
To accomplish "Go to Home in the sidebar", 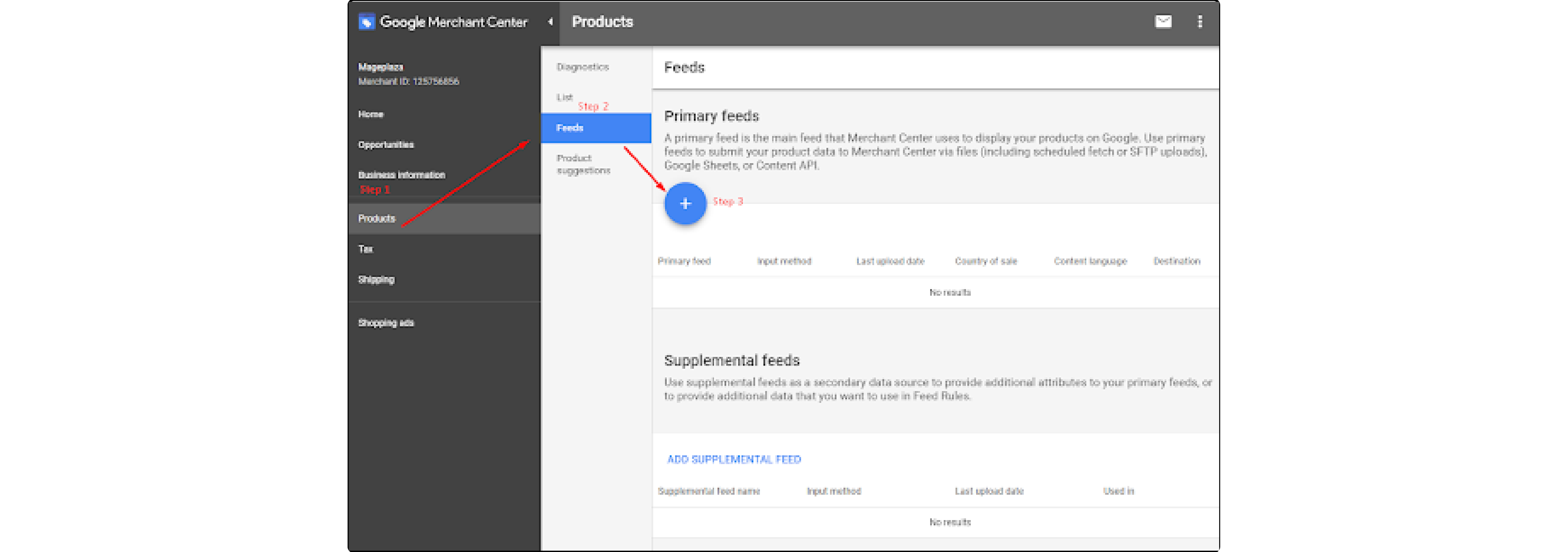I will click(x=371, y=115).
